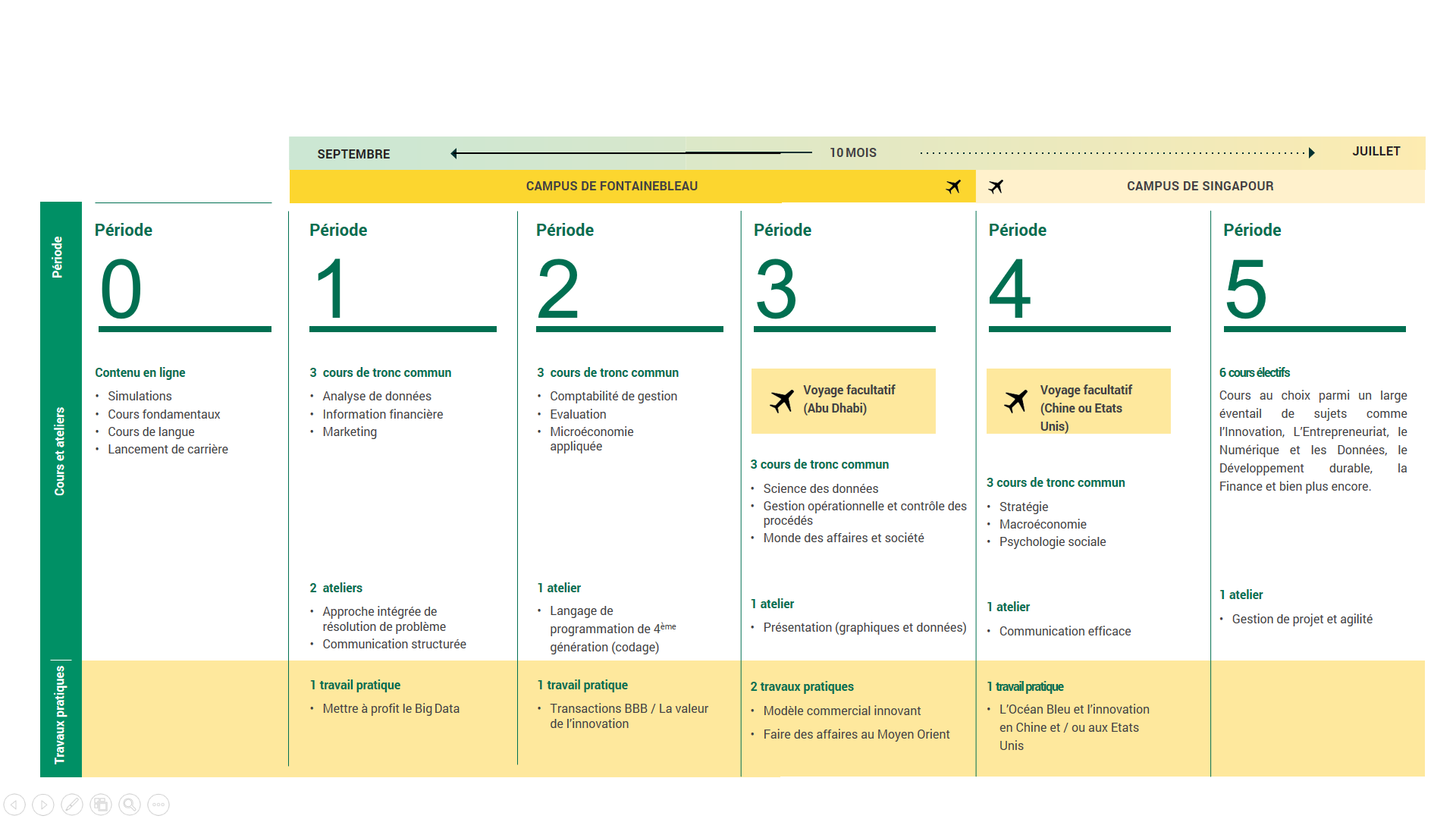The image size is (1456, 819).
Task: Click 'Monde des affaires et société'
Action: [843, 538]
